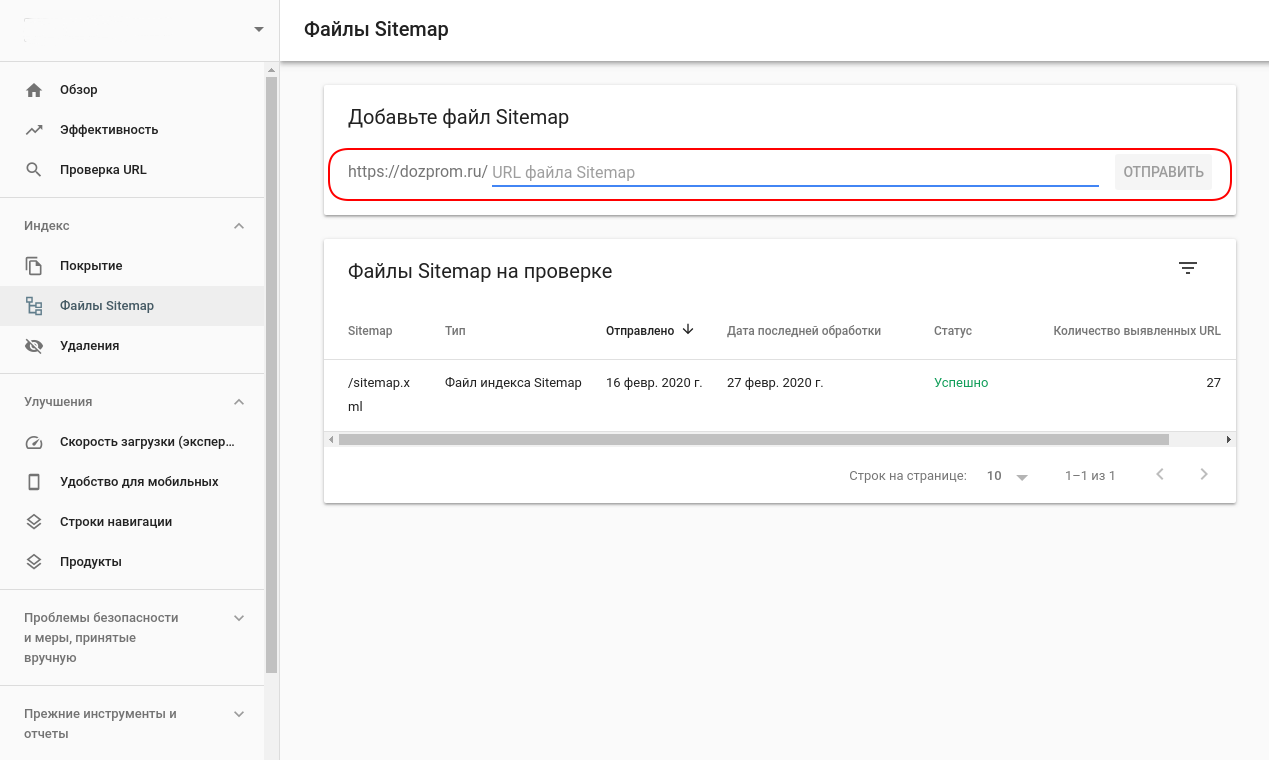Click the Удобство для мобильных phone icon
1269x760 pixels.
(x=34, y=482)
